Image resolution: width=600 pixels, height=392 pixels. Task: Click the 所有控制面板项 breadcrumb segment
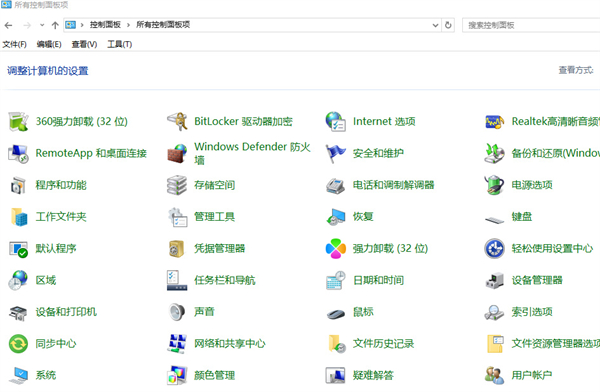[163, 25]
